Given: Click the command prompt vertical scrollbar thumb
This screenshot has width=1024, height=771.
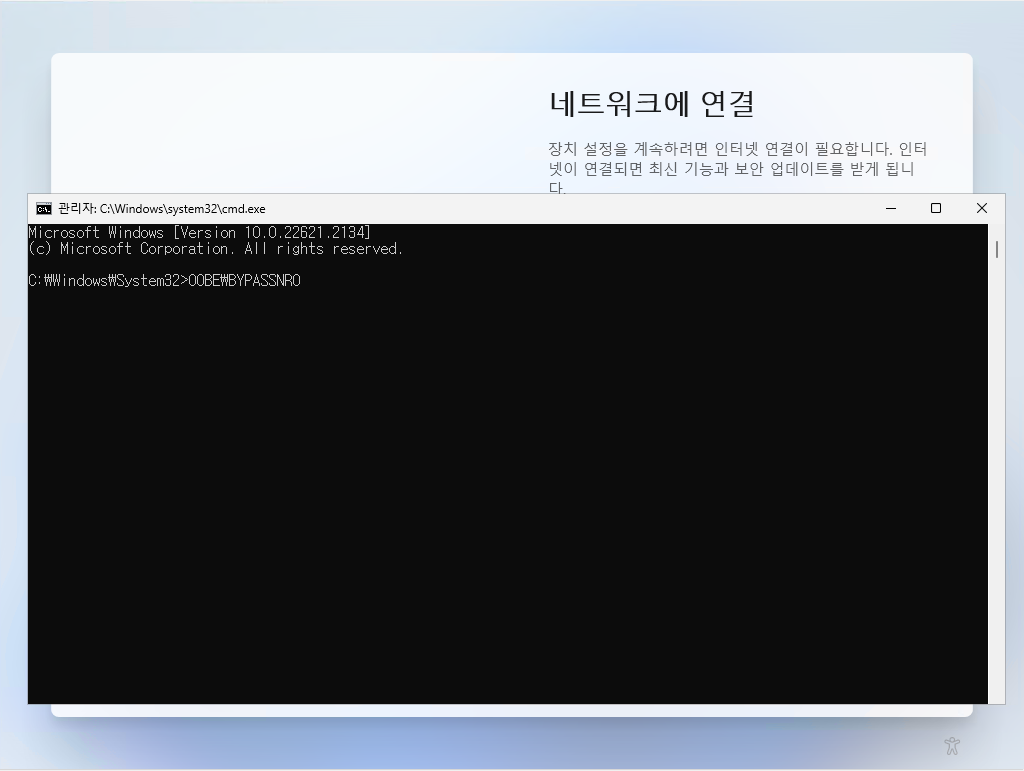Looking at the screenshot, I should coord(997,249).
